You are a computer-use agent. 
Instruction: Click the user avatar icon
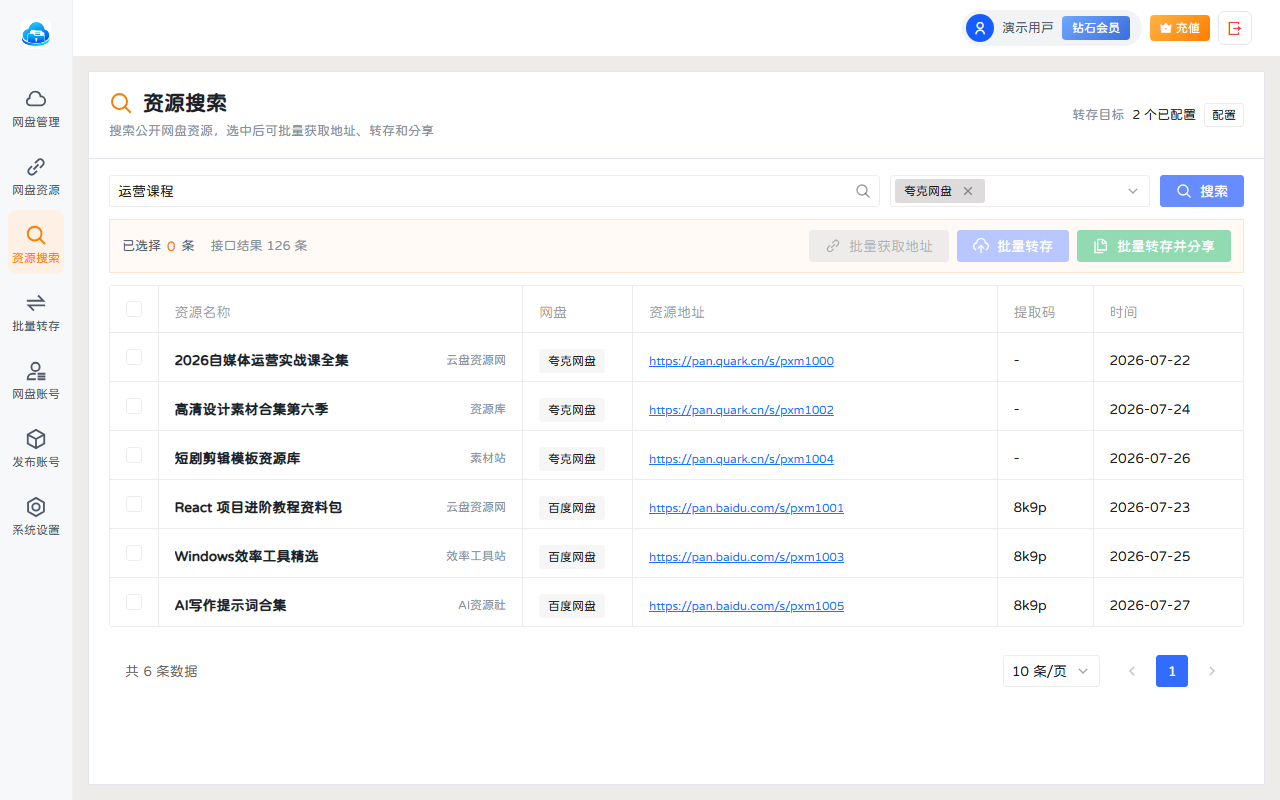click(x=981, y=28)
